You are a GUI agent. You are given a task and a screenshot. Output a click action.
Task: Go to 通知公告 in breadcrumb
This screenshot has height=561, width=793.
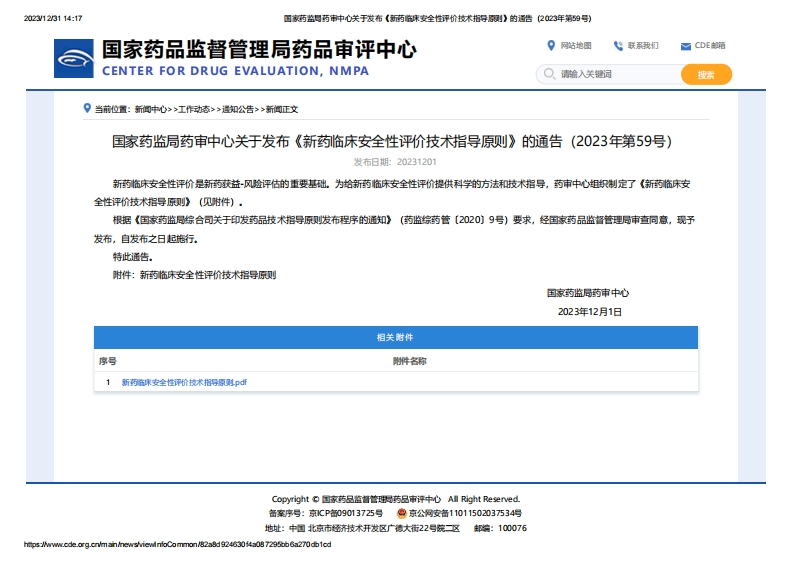tap(238, 109)
